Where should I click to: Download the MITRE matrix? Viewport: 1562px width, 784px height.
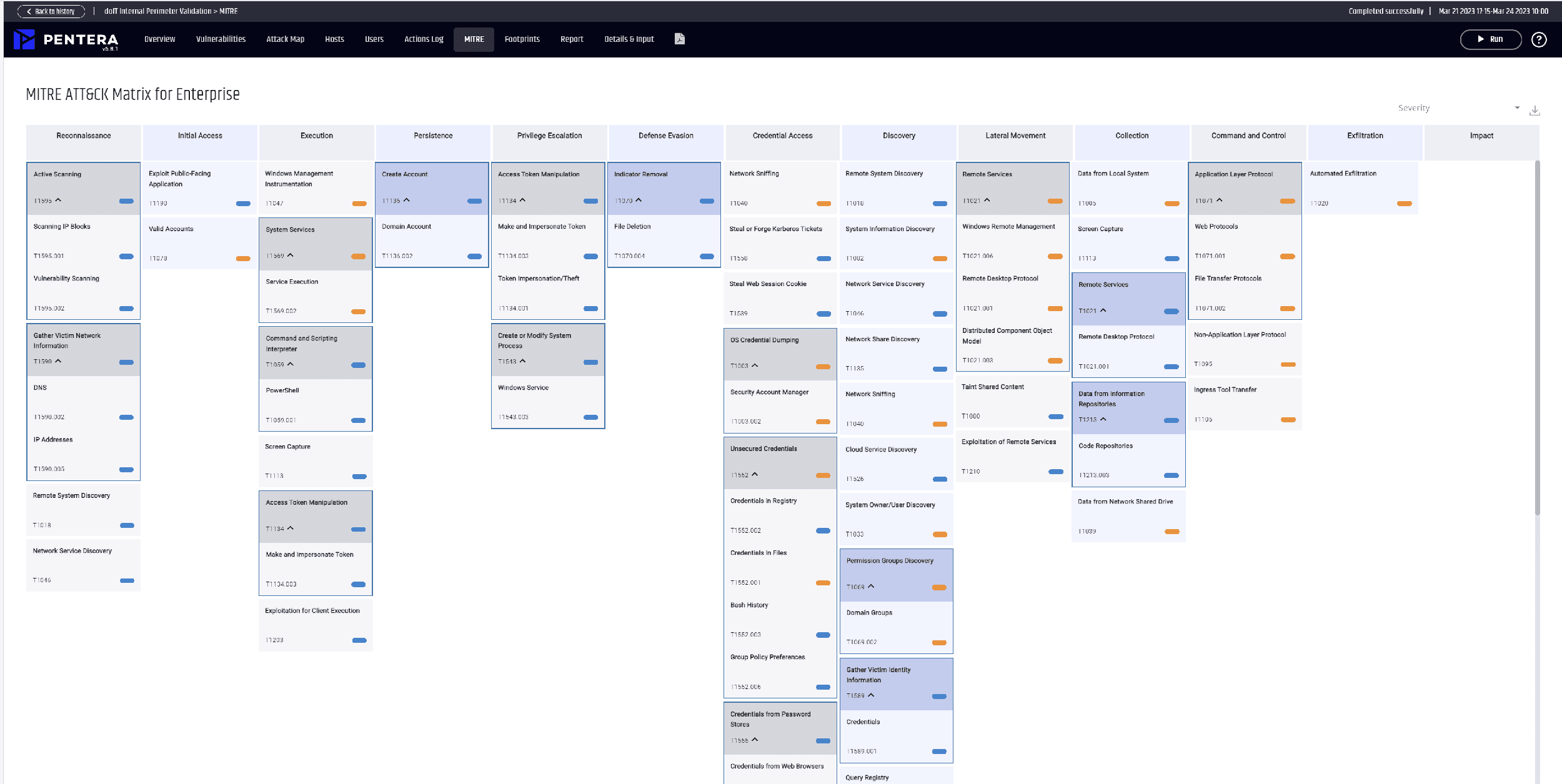1535,111
